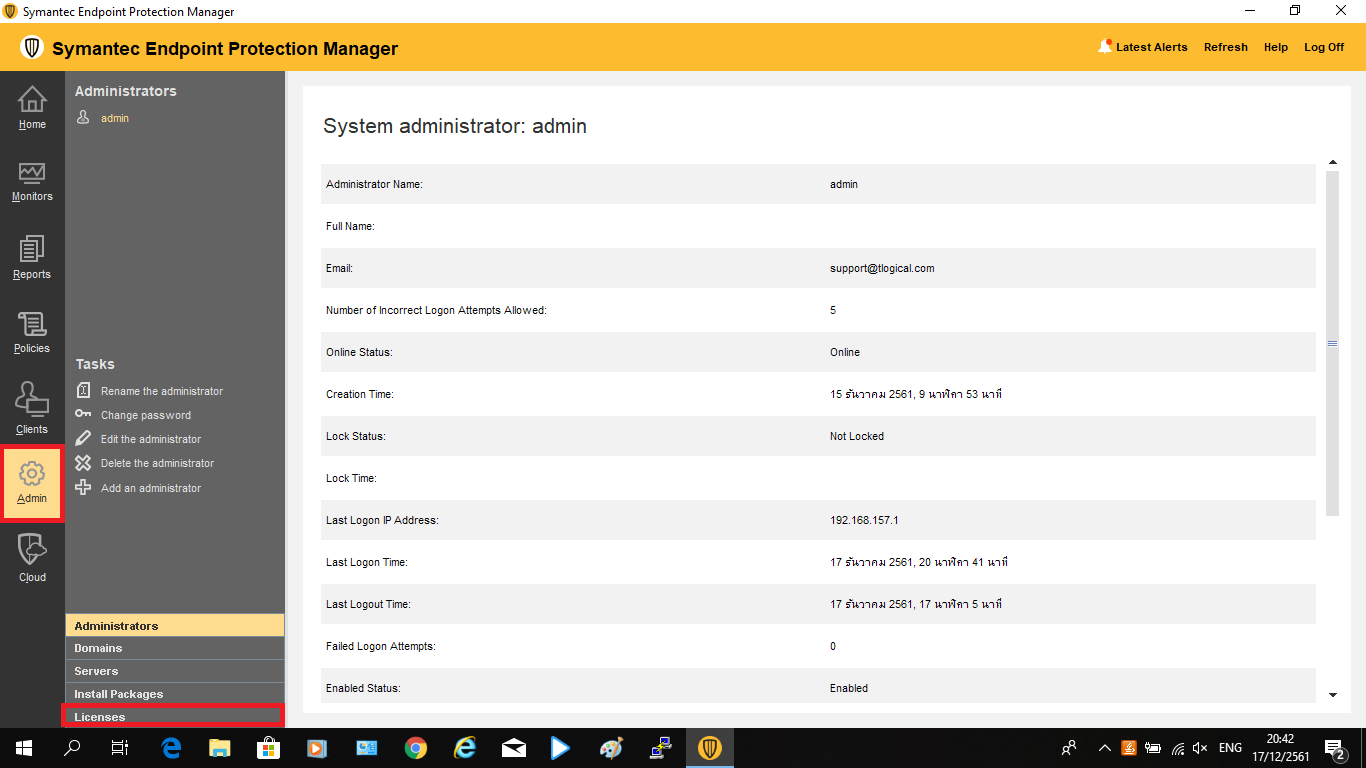The image size is (1366, 768).
Task: Choose Edit the administrator
Action: point(150,439)
